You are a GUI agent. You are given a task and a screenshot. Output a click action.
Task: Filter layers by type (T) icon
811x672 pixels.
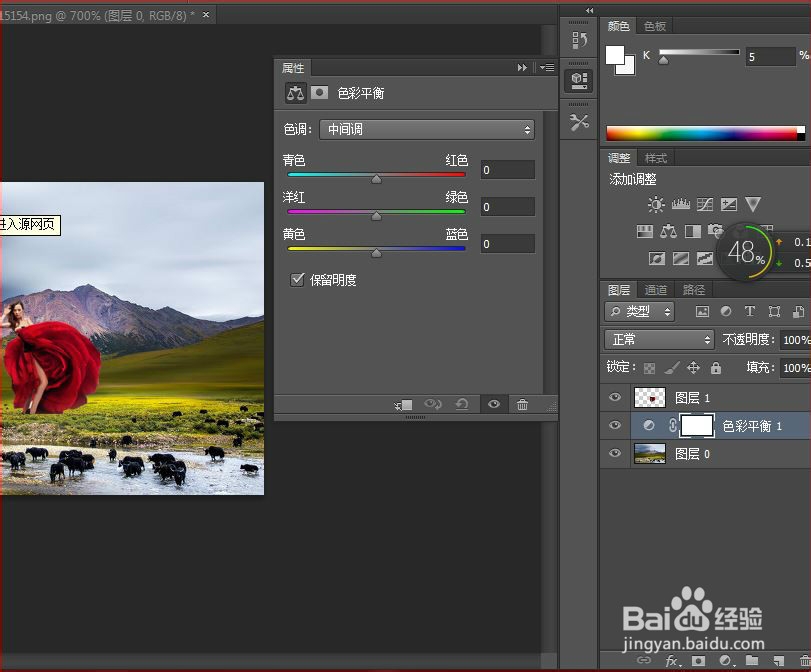[x=749, y=311]
